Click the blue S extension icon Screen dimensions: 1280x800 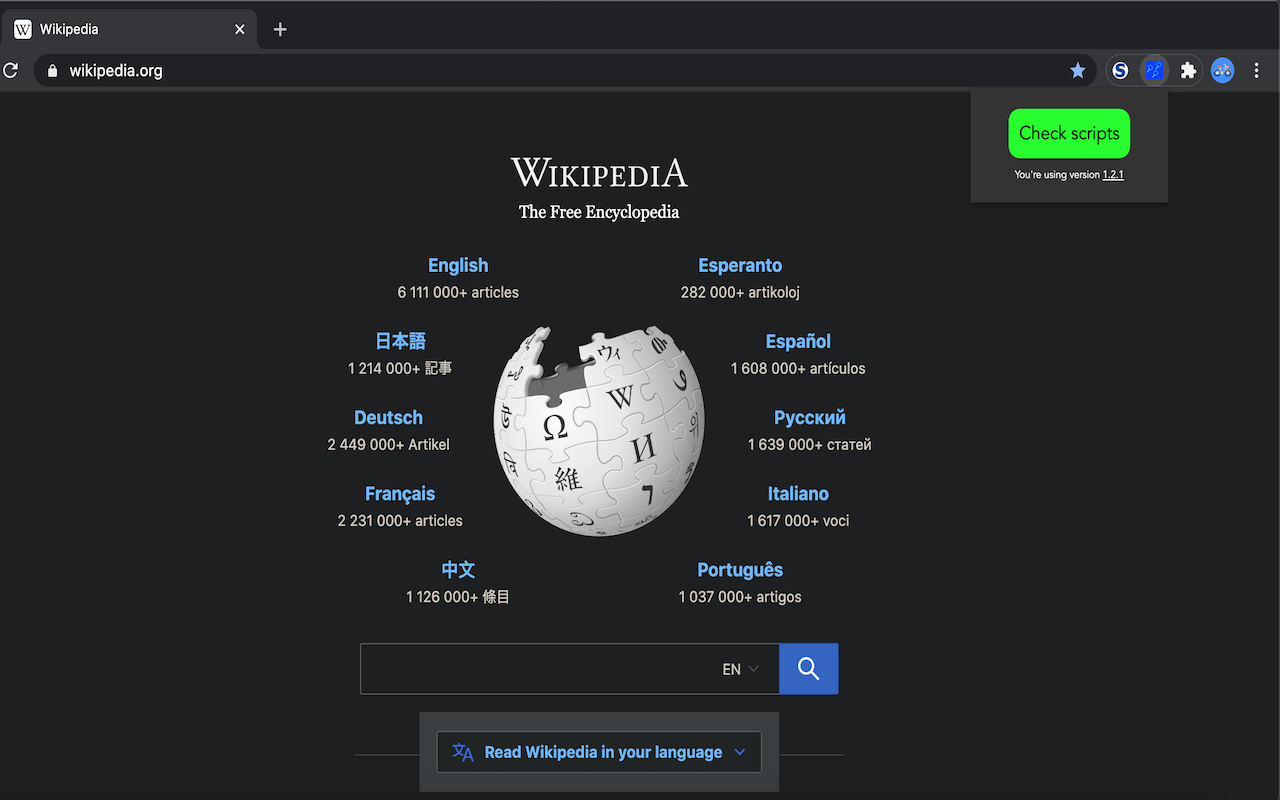(1120, 70)
